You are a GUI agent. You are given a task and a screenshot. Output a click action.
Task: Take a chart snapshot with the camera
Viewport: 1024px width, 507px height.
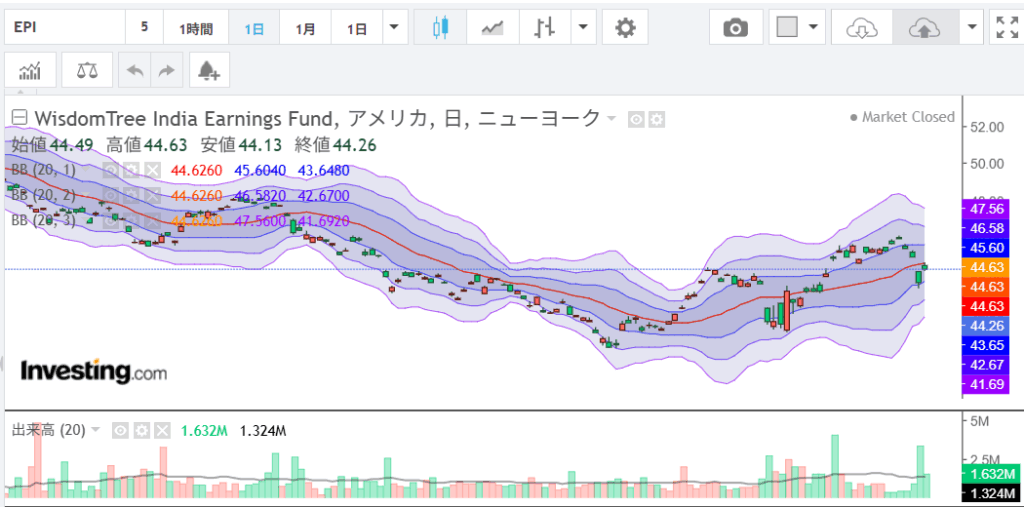[x=736, y=27]
